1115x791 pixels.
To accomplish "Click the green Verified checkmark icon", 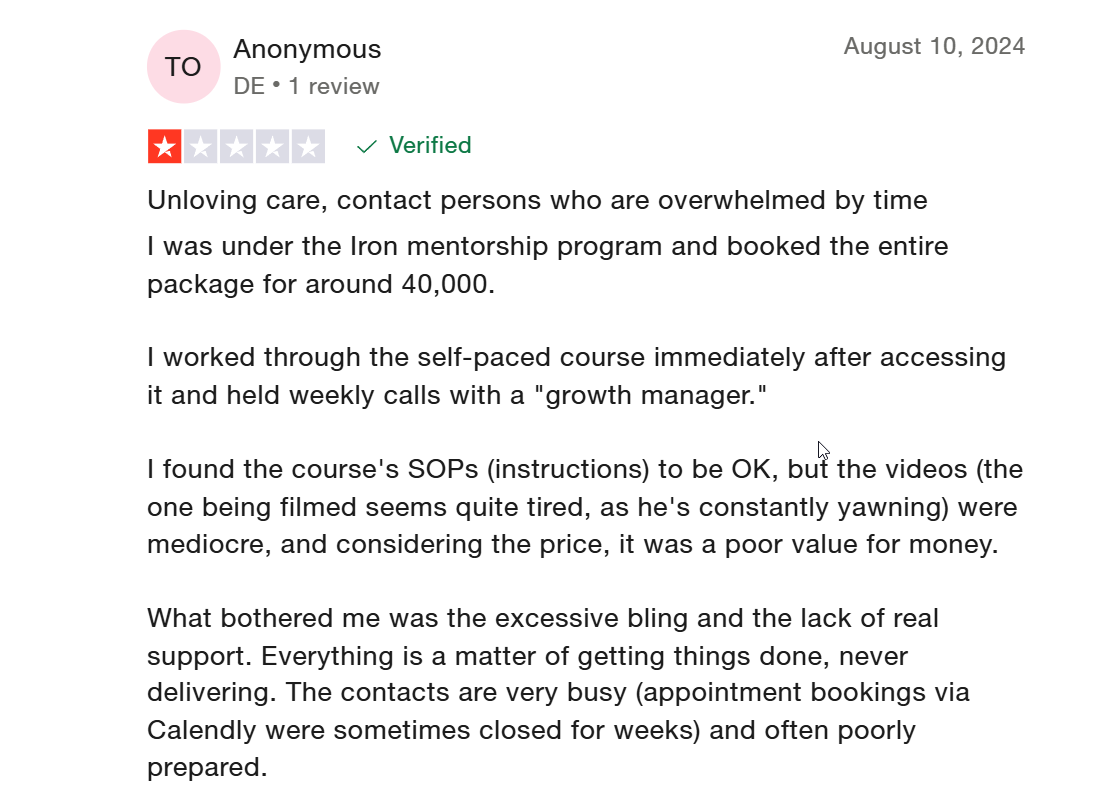I will click(367, 147).
